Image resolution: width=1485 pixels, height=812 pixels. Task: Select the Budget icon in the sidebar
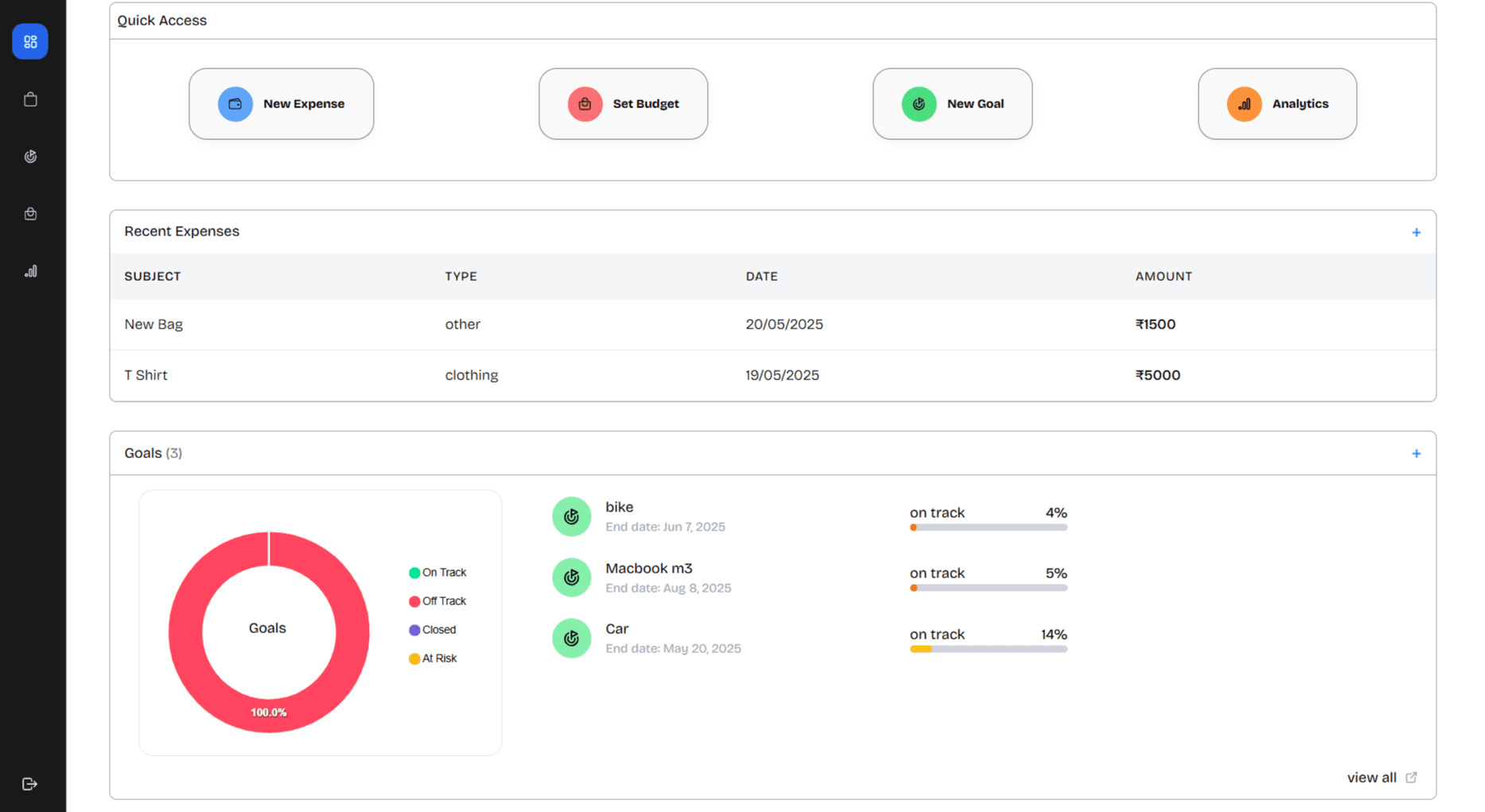tap(30, 213)
